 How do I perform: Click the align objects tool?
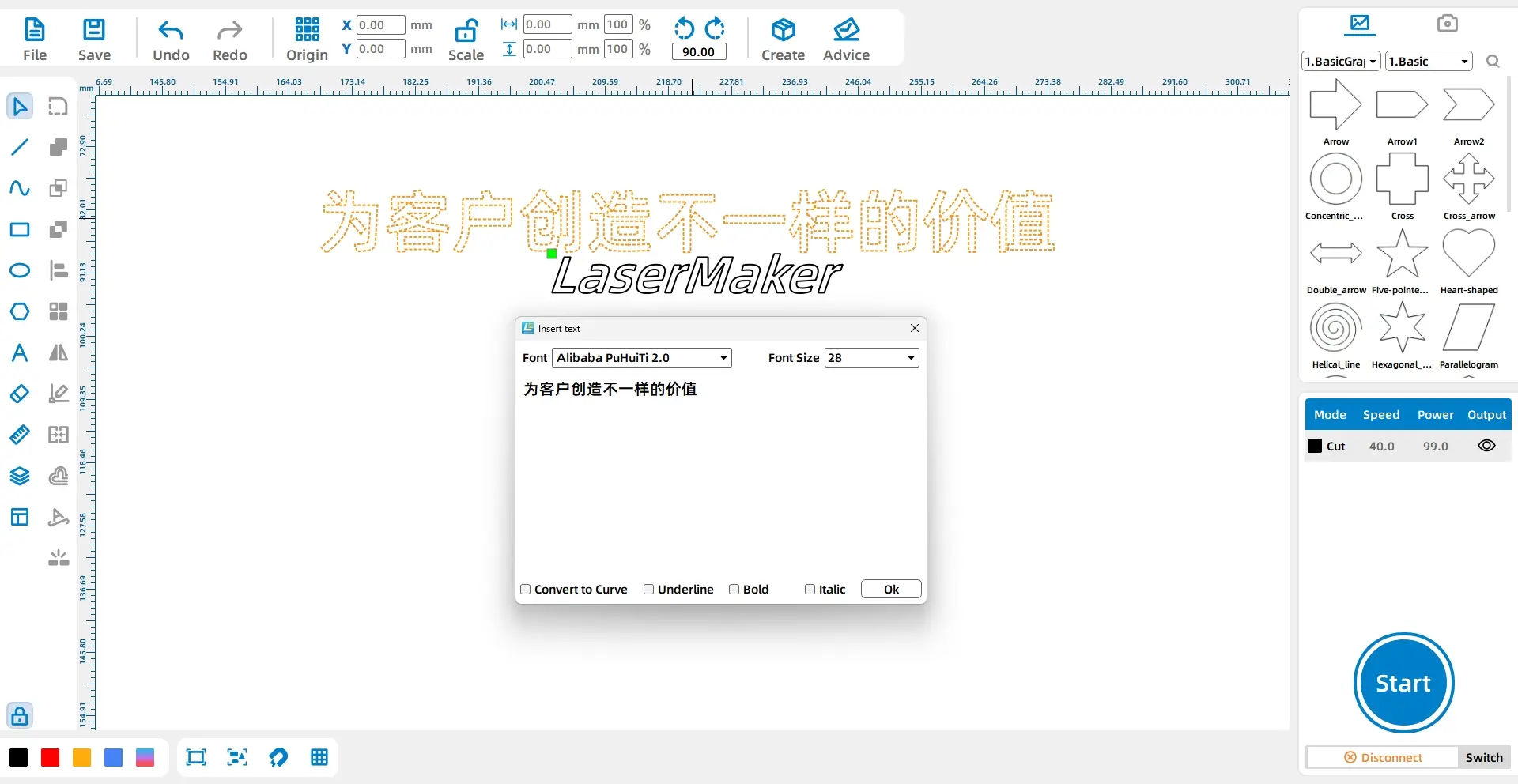(x=59, y=270)
